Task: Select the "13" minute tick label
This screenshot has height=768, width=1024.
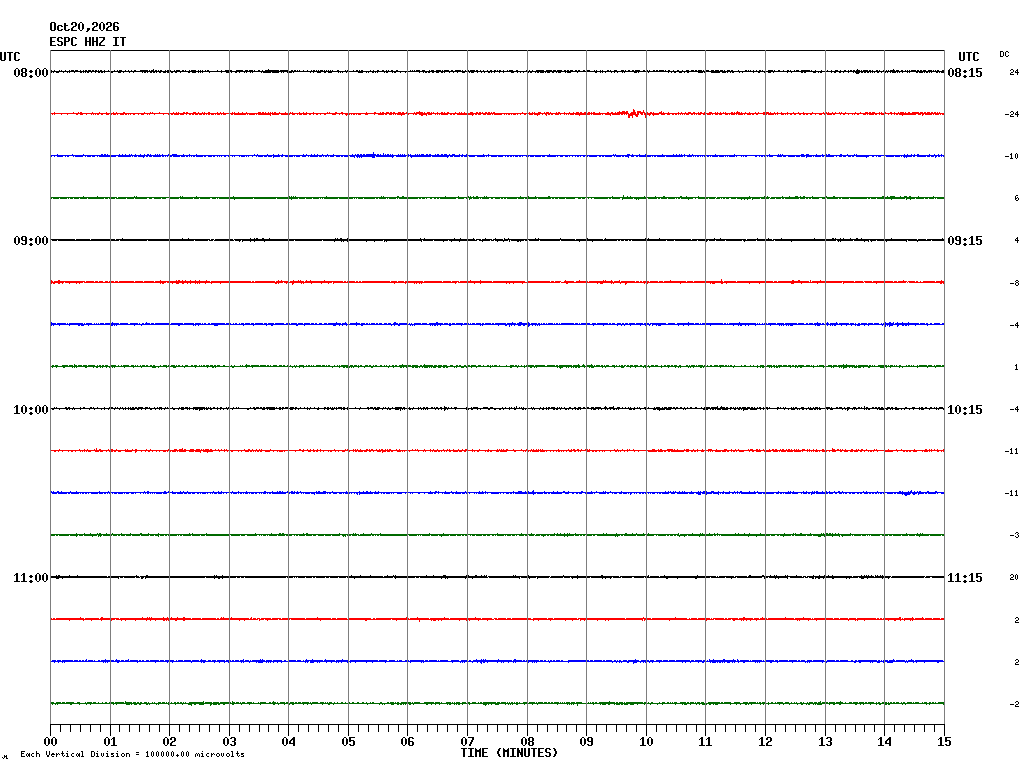Action: click(825, 742)
